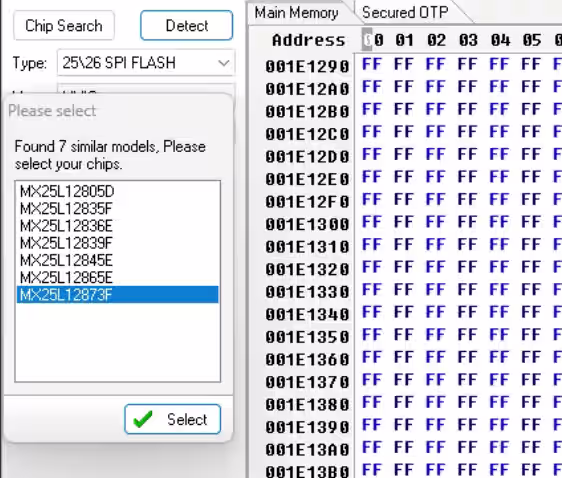
Task: Click address row 001E1310
Action: click(308, 247)
